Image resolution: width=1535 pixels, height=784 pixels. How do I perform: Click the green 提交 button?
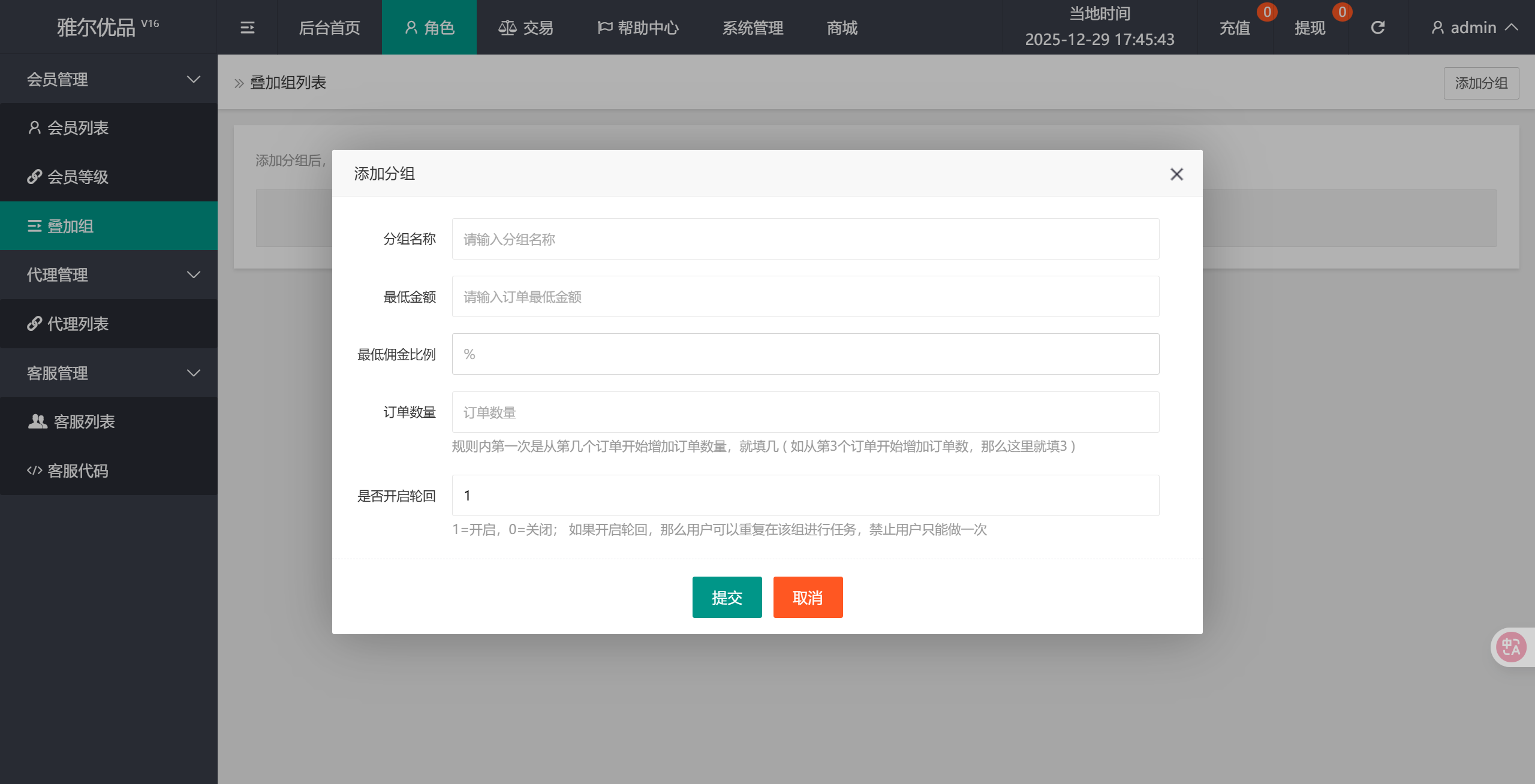[x=727, y=597]
